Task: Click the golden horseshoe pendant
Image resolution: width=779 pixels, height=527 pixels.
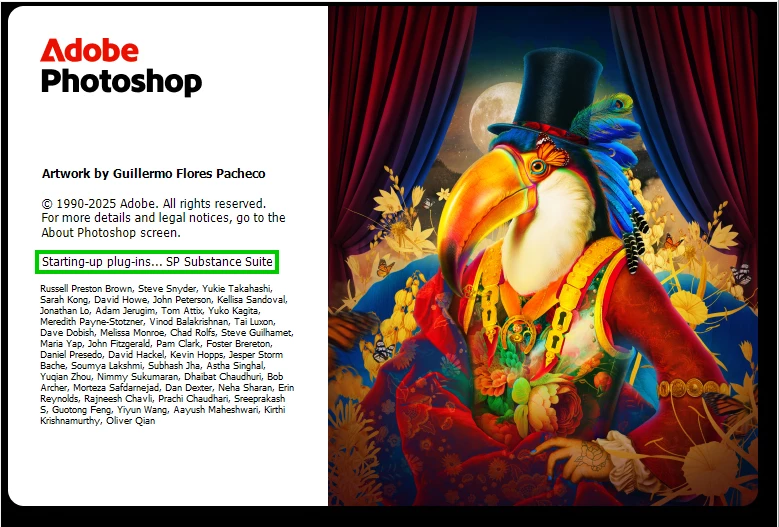Action: [519, 333]
